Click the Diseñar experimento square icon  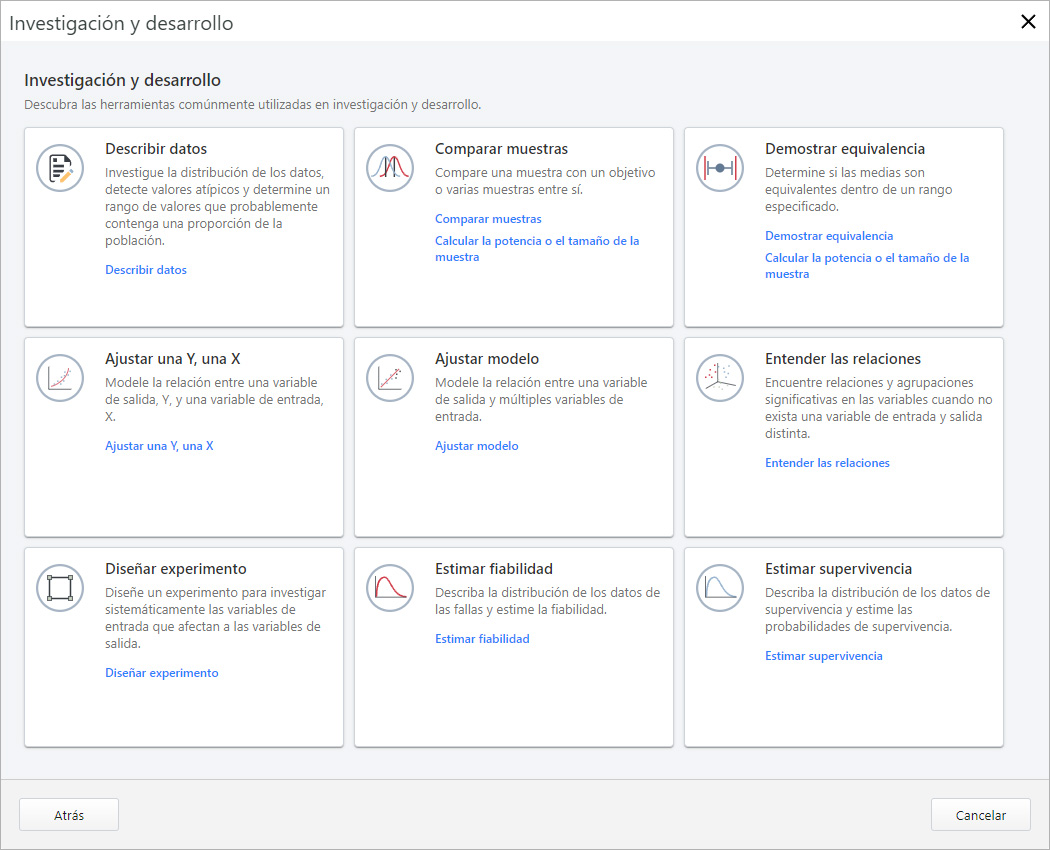[x=61, y=588]
